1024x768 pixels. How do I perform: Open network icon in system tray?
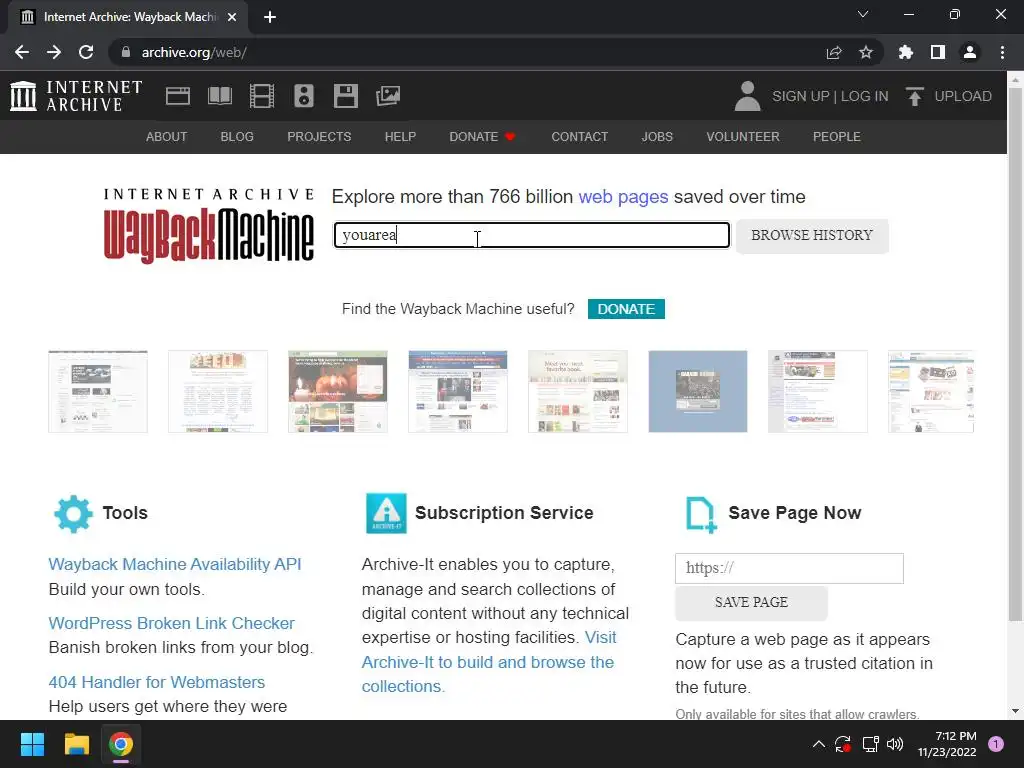pos(870,744)
